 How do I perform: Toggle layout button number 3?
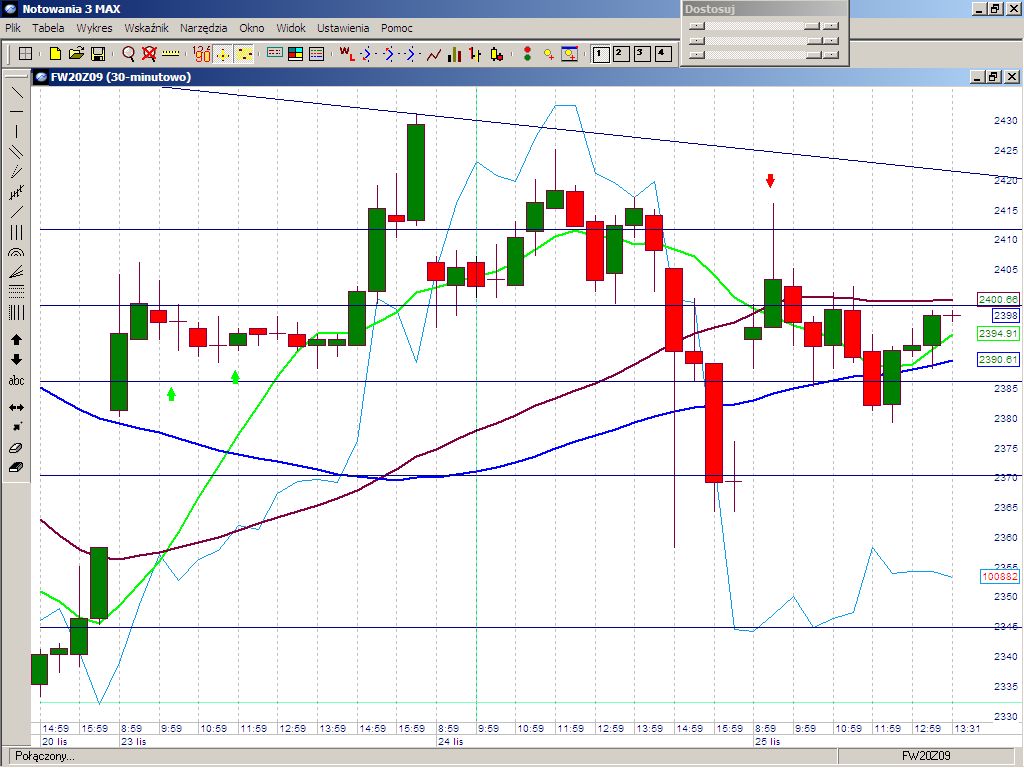click(642, 54)
